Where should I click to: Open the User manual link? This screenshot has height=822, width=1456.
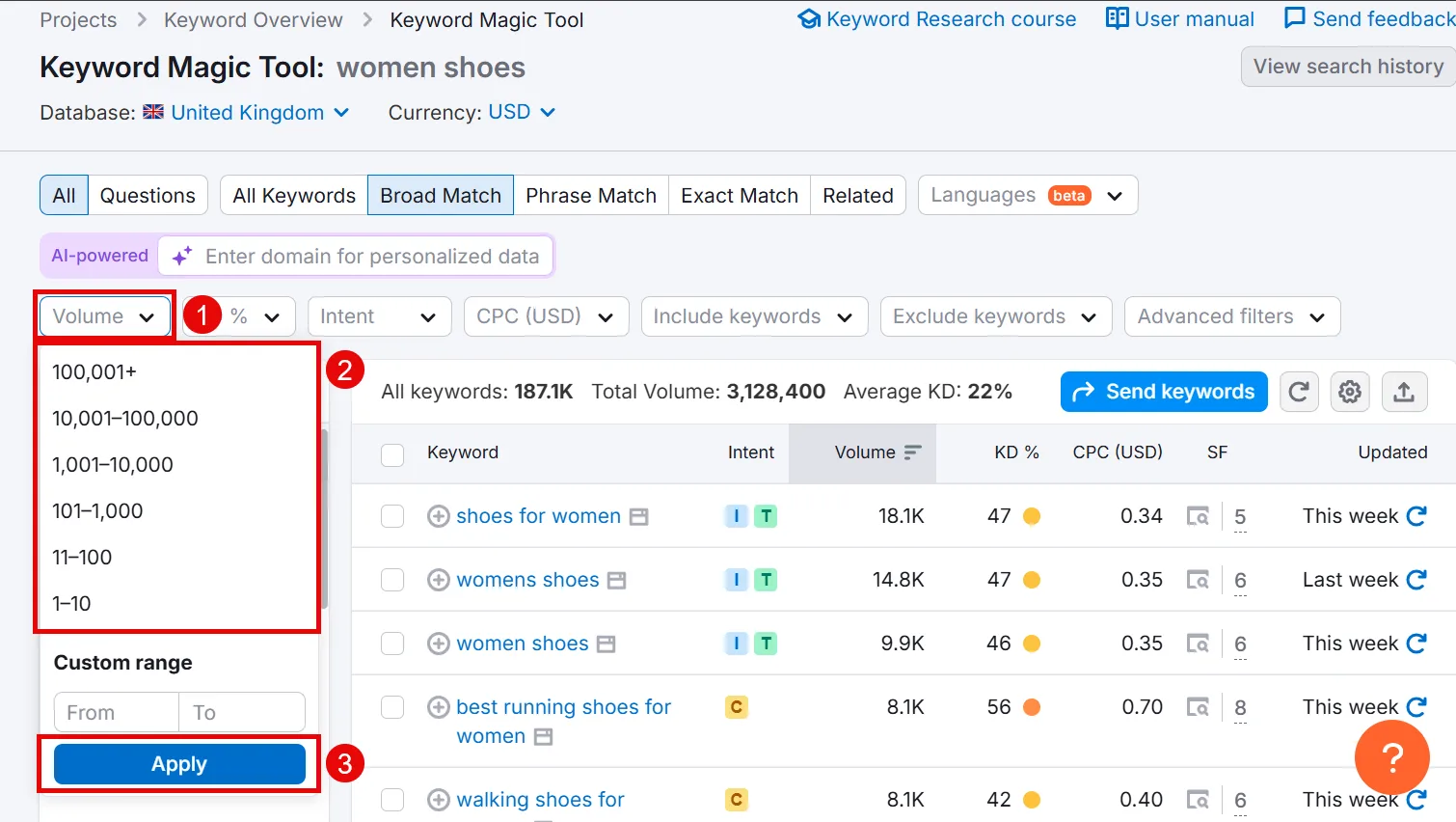coord(1180,19)
